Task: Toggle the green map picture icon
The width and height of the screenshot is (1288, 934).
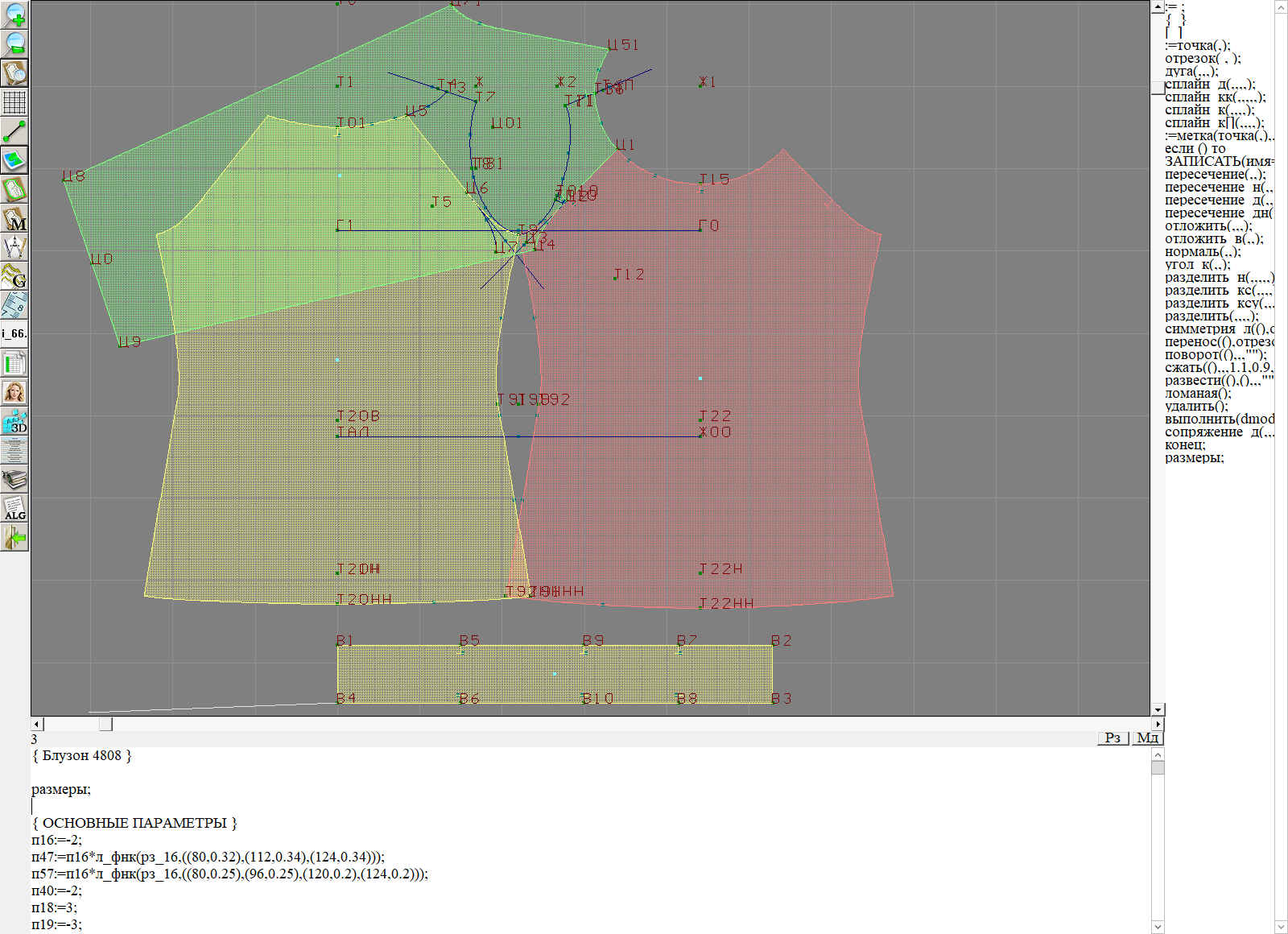Action: [x=14, y=160]
